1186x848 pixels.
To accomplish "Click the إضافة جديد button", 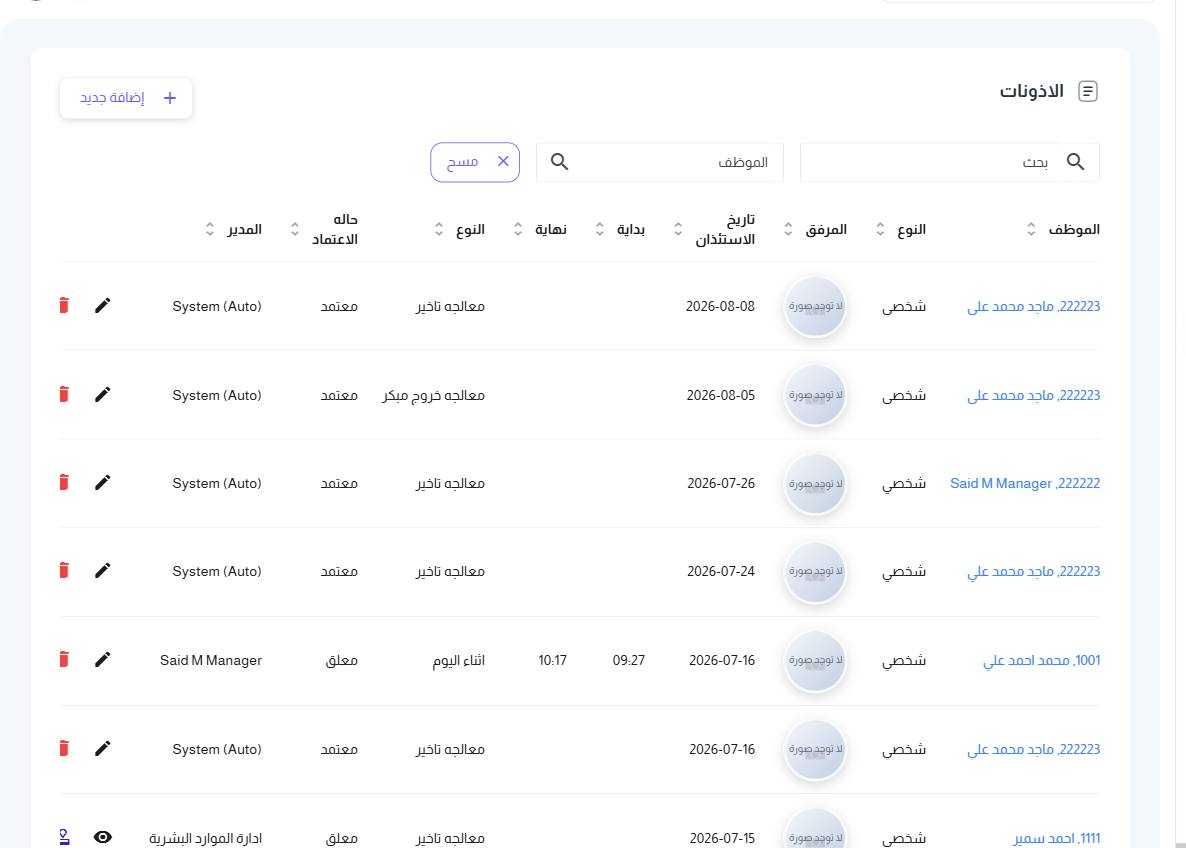I will pos(126,98).
